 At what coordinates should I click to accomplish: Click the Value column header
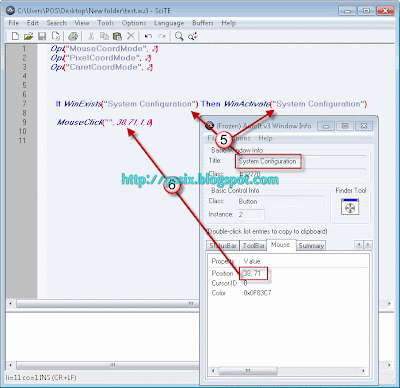click(252, 261)
